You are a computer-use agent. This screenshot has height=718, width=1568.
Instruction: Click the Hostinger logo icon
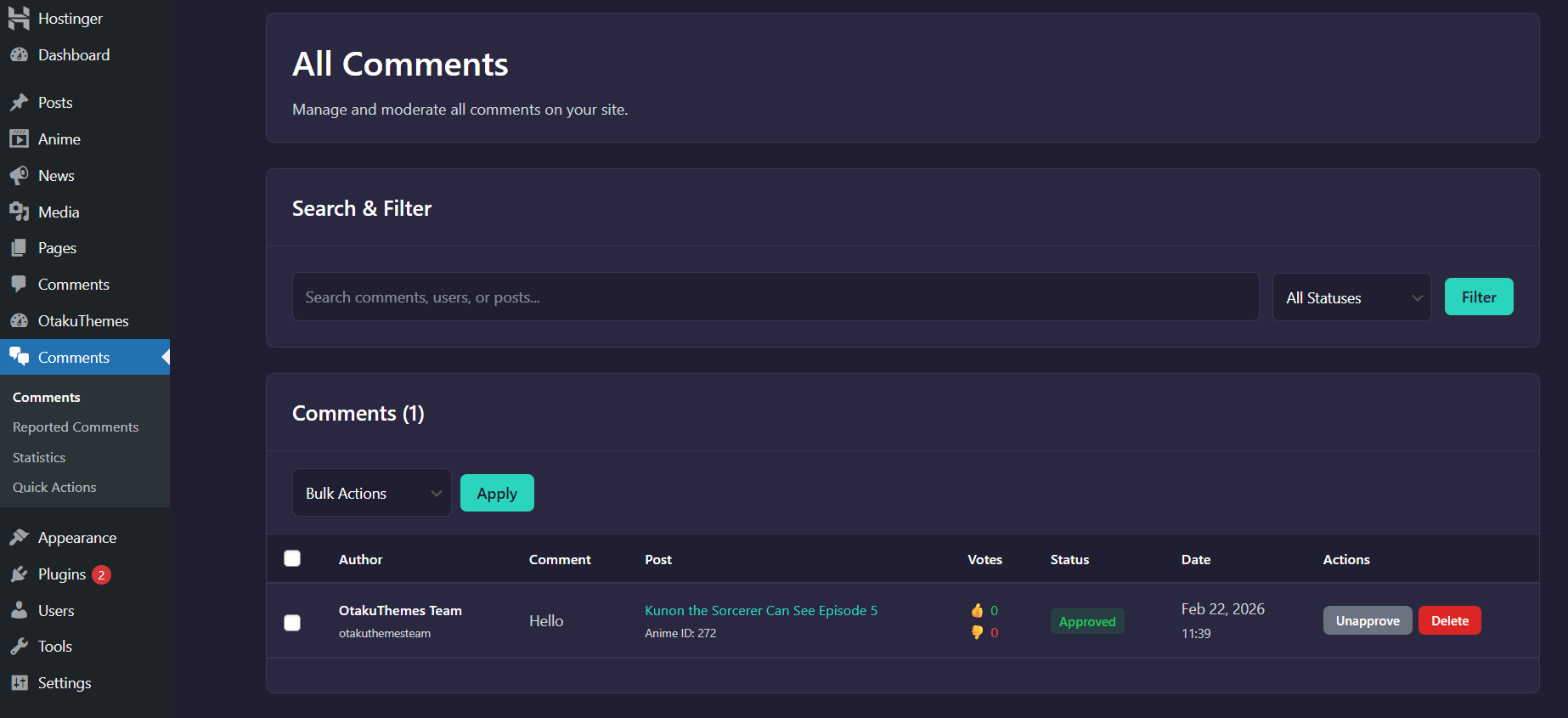[20, 19]
